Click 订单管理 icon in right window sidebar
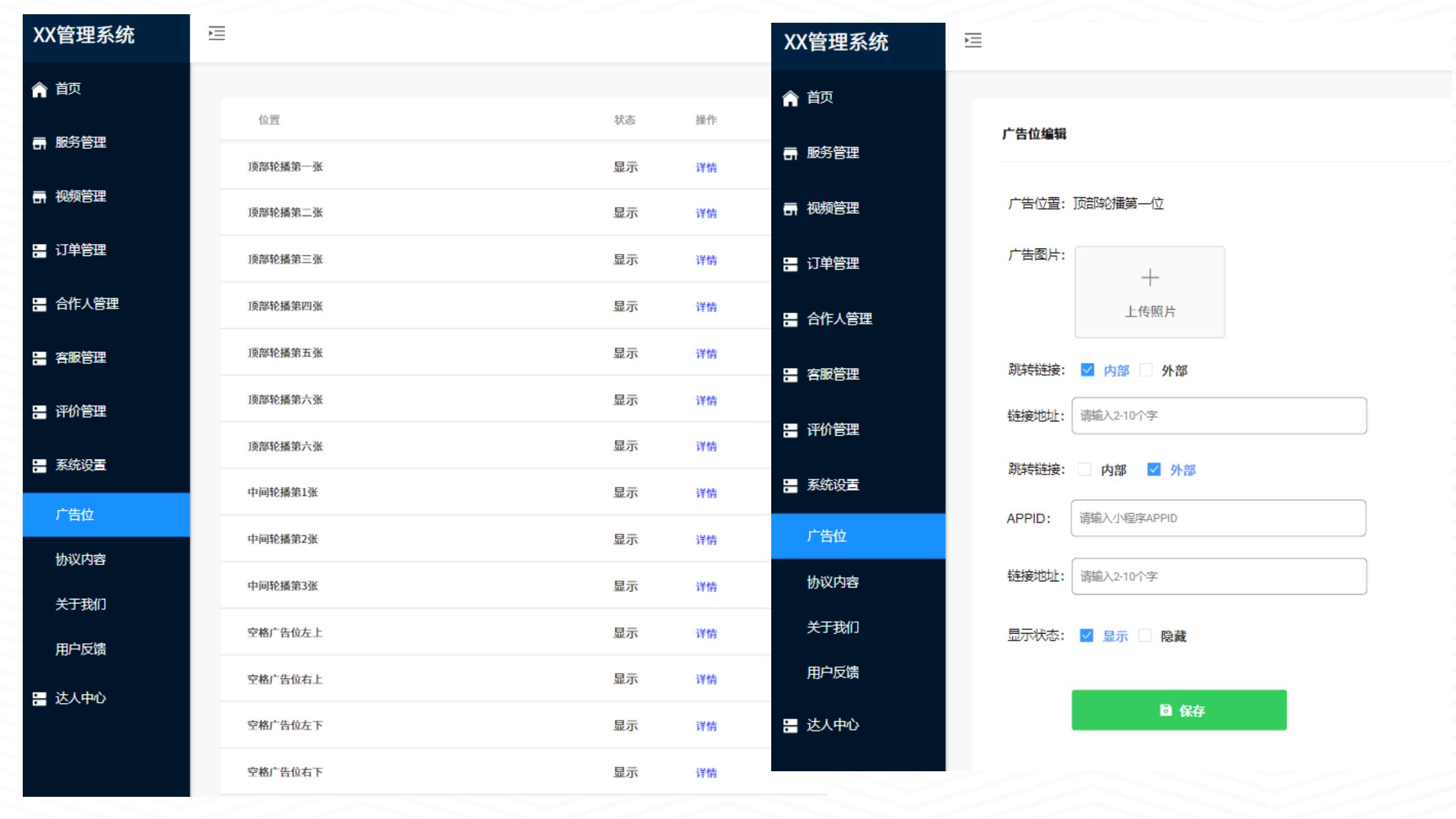The image size is (1456, 819). [791, 264]
